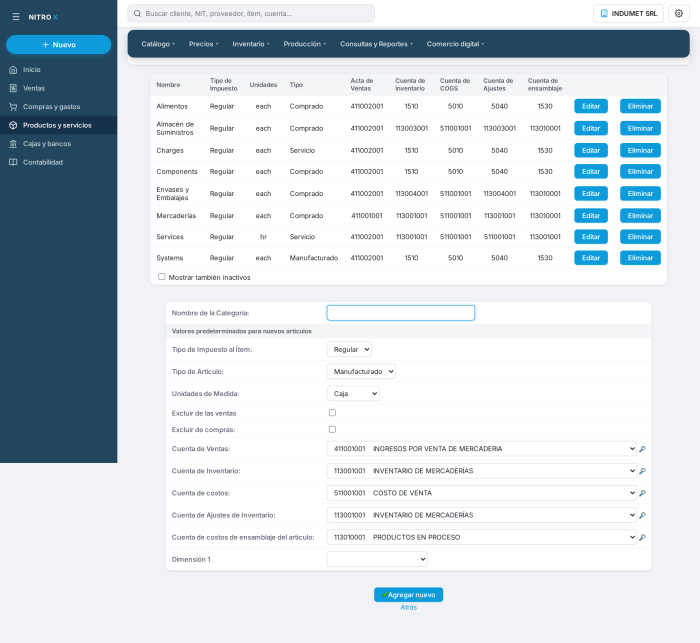Open Comercio digital menu
The height and width of the screenshot is (643, 700).
point(455,44)
